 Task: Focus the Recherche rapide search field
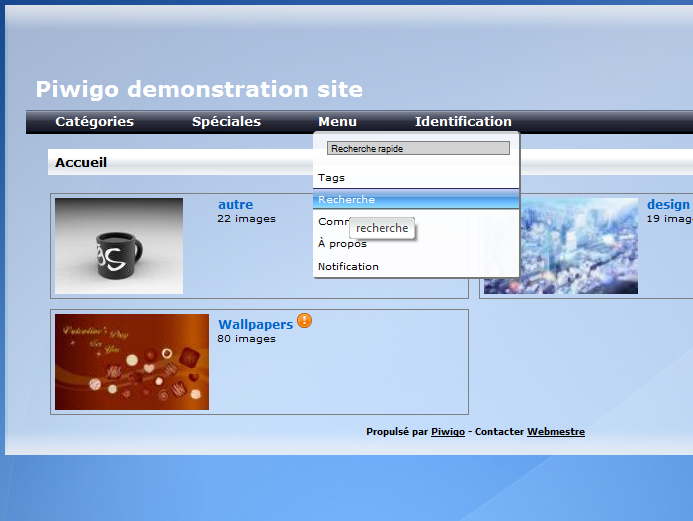click(418, 148)
